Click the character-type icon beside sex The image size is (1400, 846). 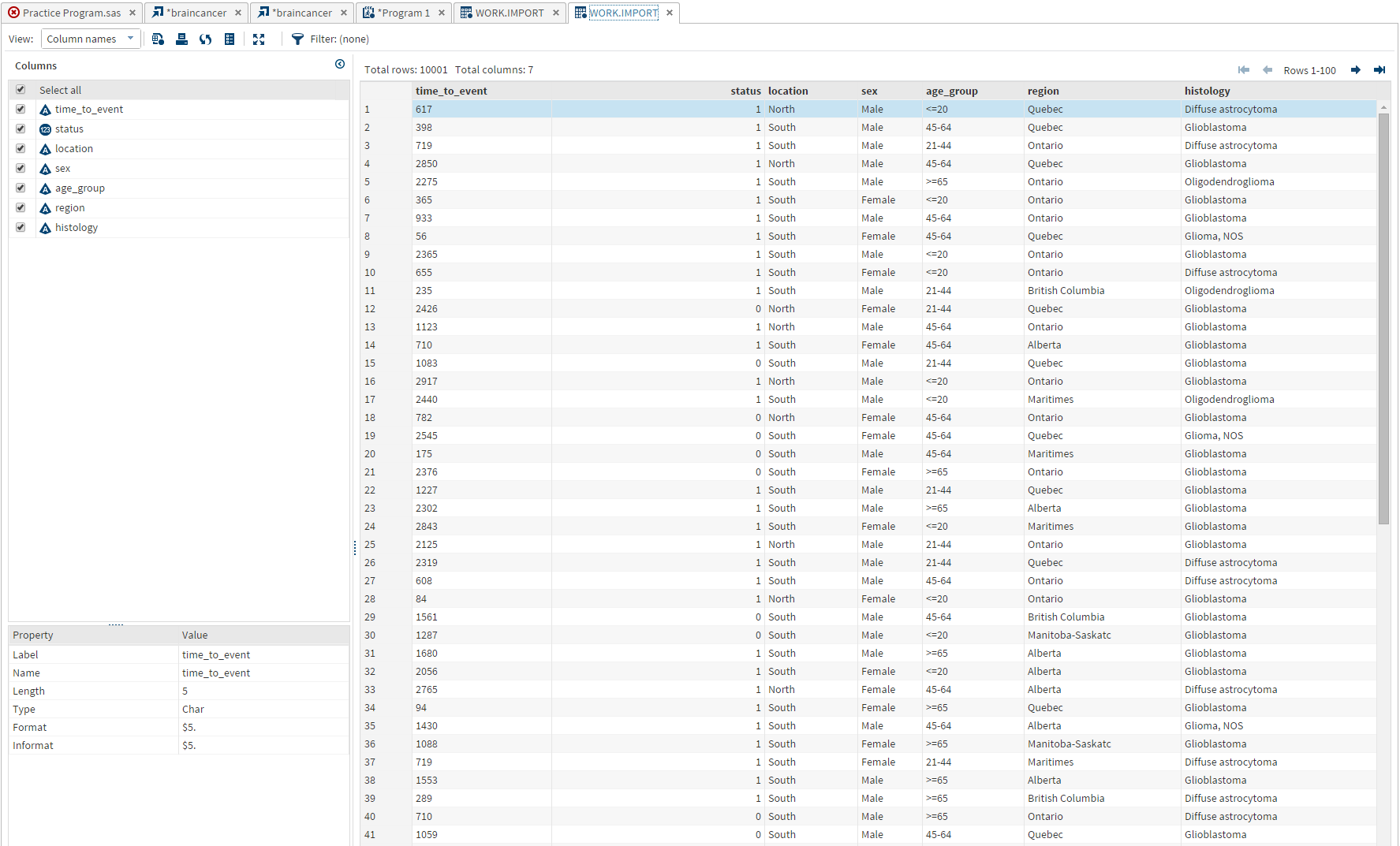click(x=45, y=169)
